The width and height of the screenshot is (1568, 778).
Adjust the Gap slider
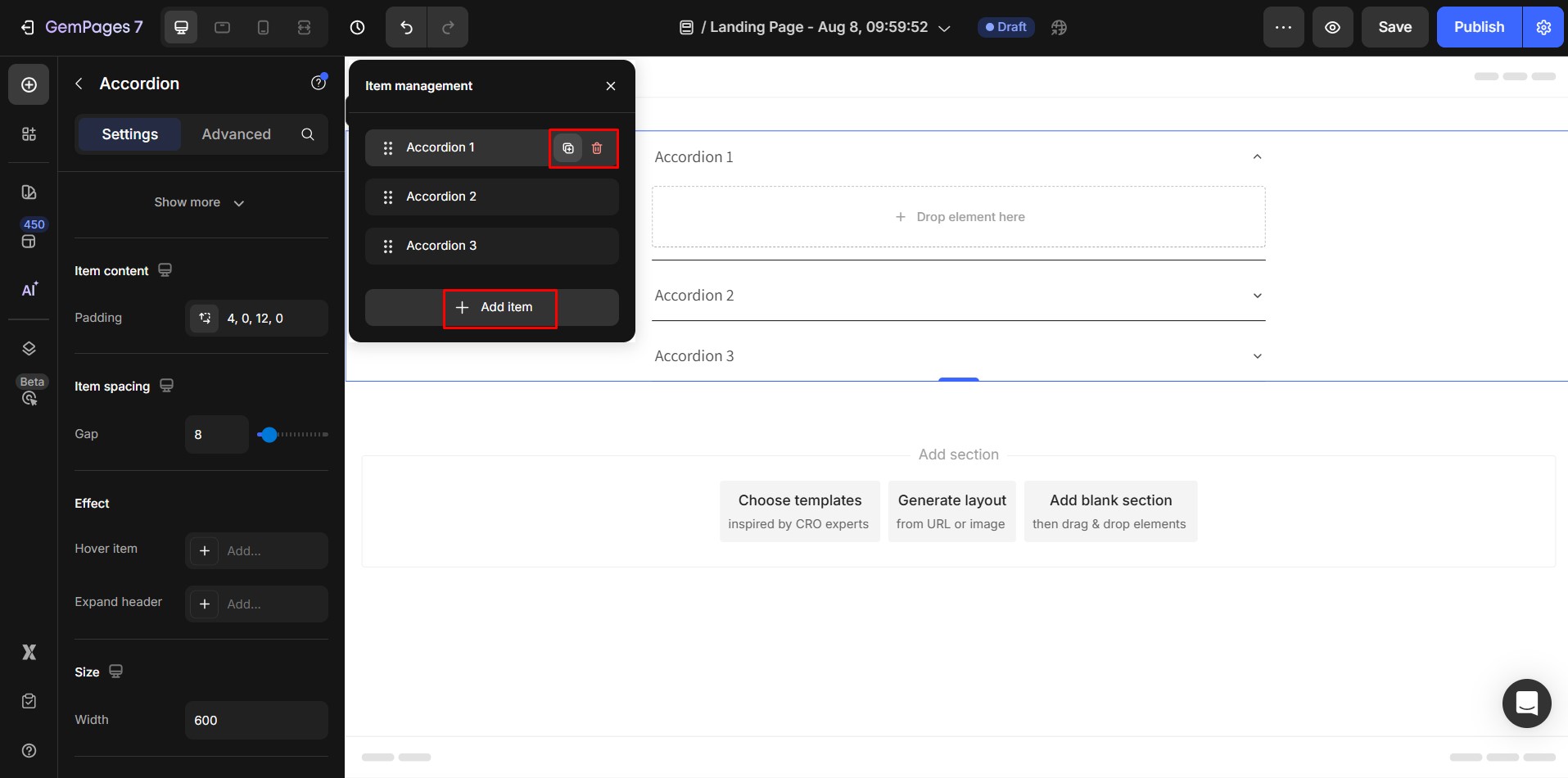pos(269,435)
